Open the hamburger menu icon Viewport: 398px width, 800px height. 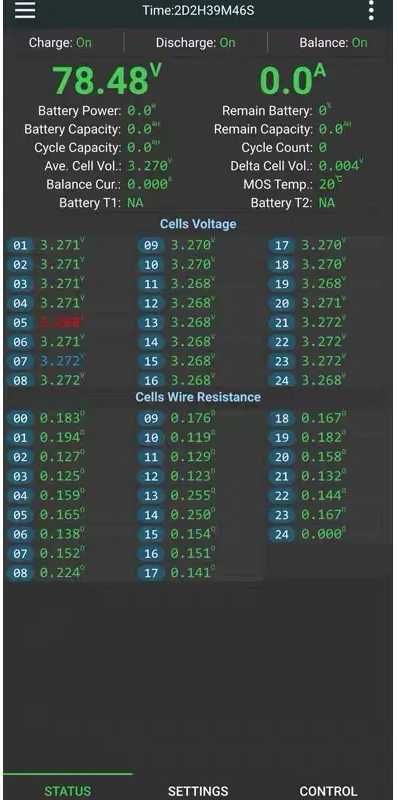(25, 10)
